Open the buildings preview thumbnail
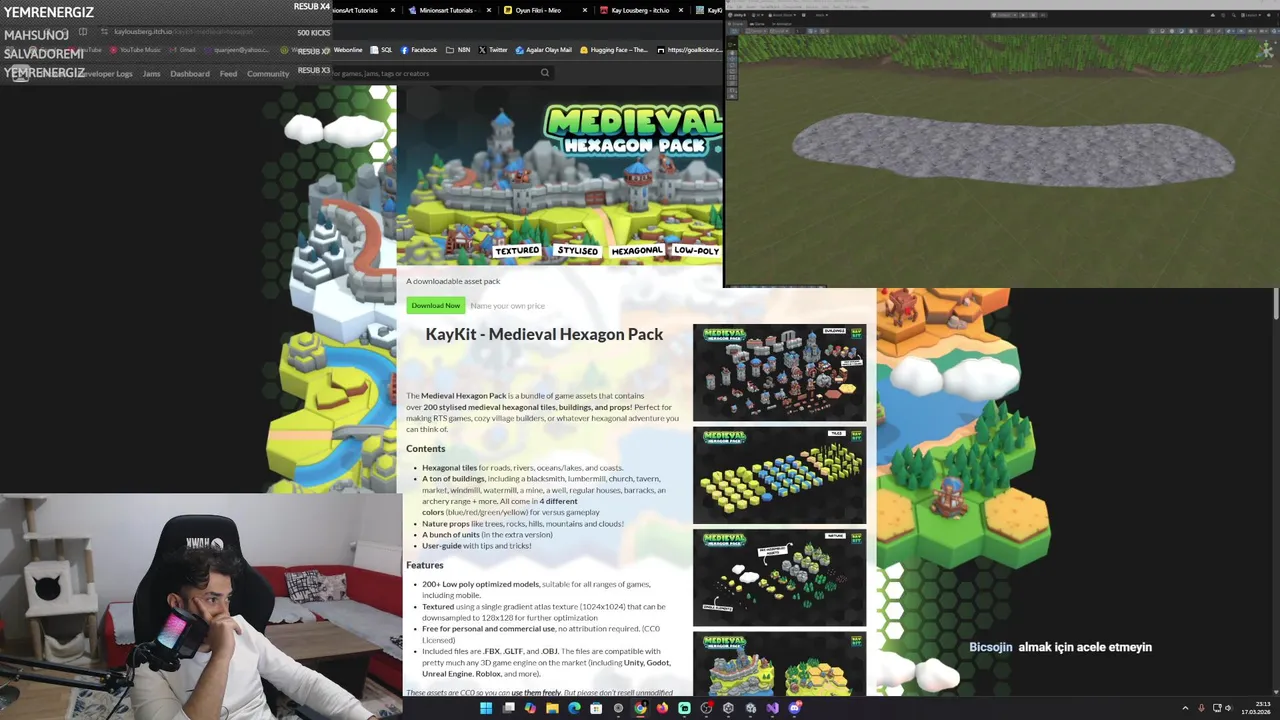The image size is (1280, 720). pyautogui.click(x=779, y=372)
